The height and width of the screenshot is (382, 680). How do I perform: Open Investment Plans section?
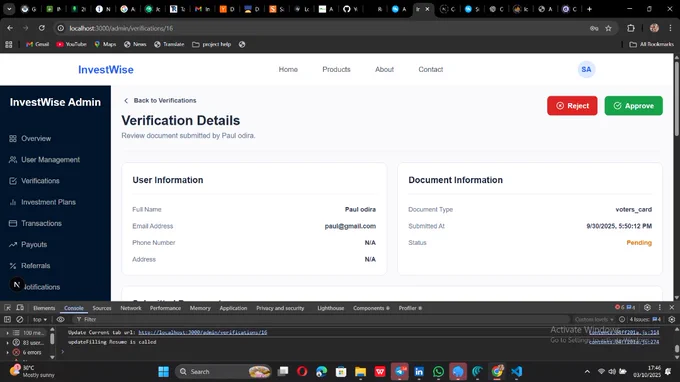click(x=42, y=202)
